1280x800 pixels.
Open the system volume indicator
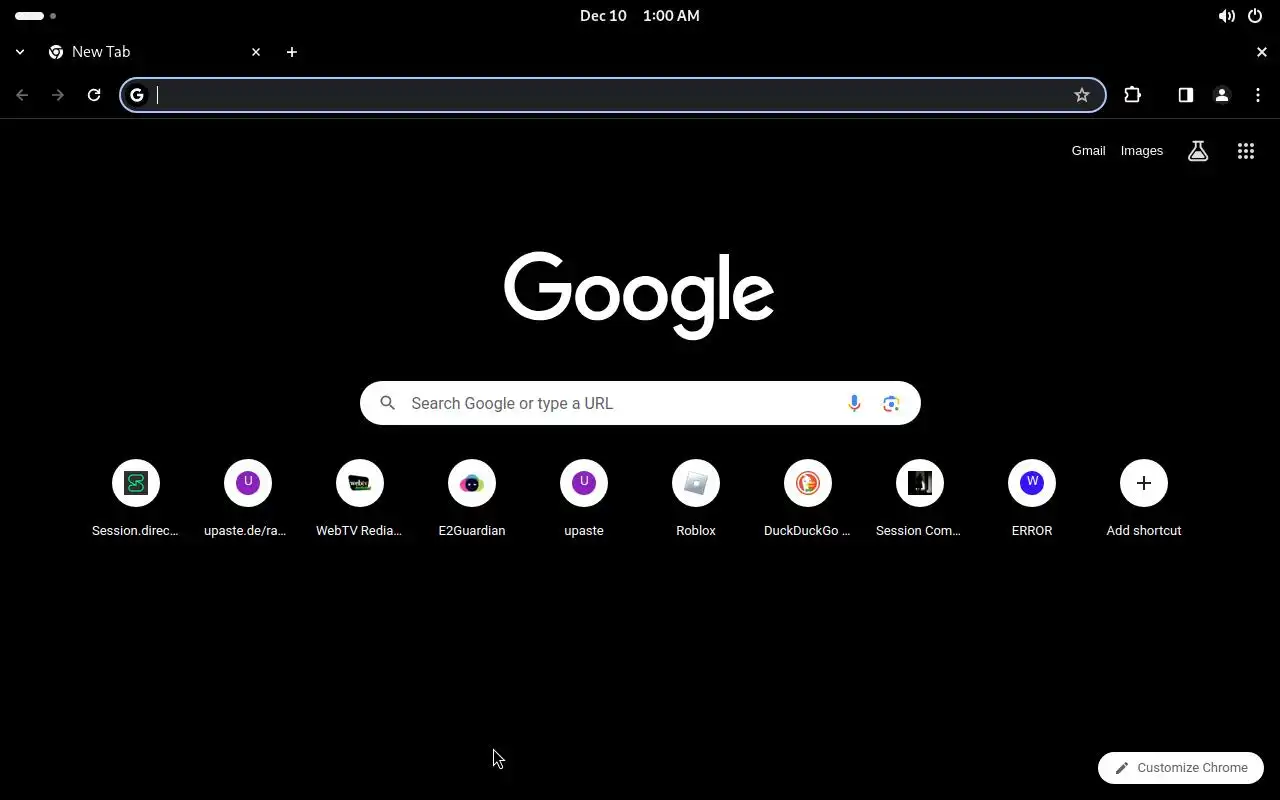pos(1226,16)
